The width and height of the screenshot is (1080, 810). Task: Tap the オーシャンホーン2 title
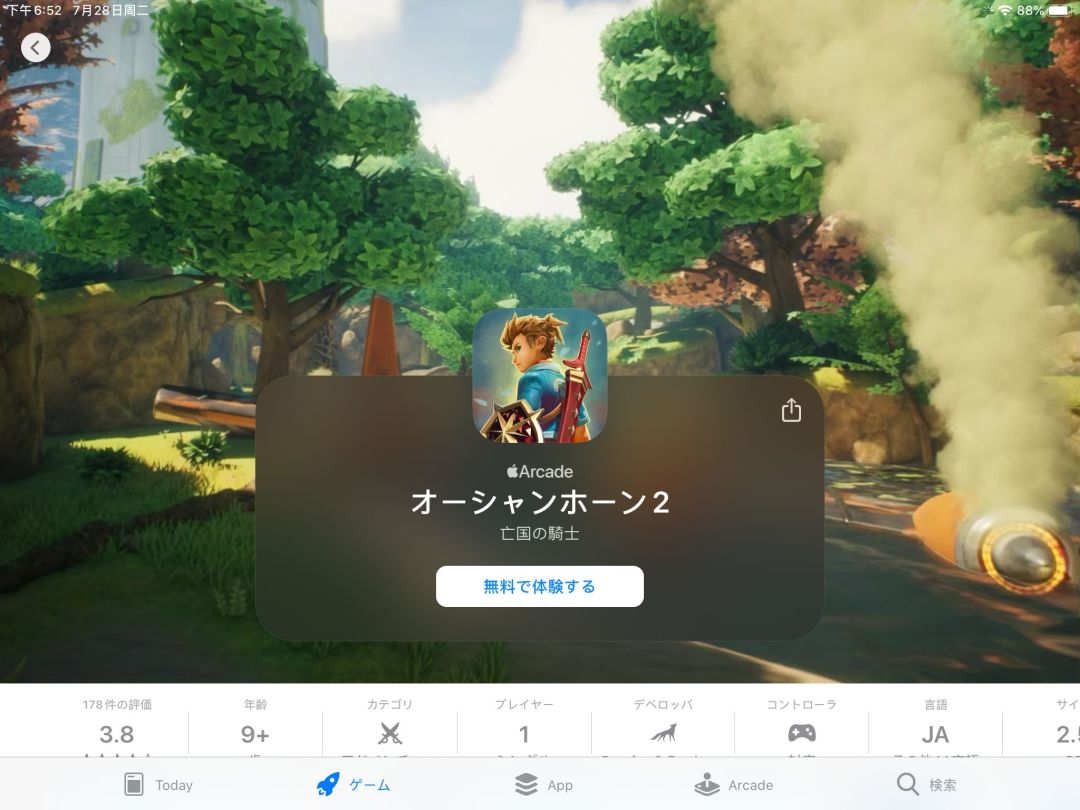[x=539, y=502]
